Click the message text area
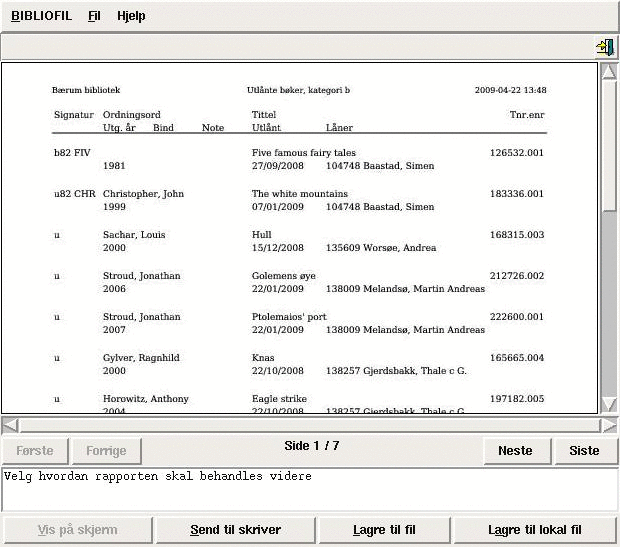620x547 pixels. tap(300, 490)
